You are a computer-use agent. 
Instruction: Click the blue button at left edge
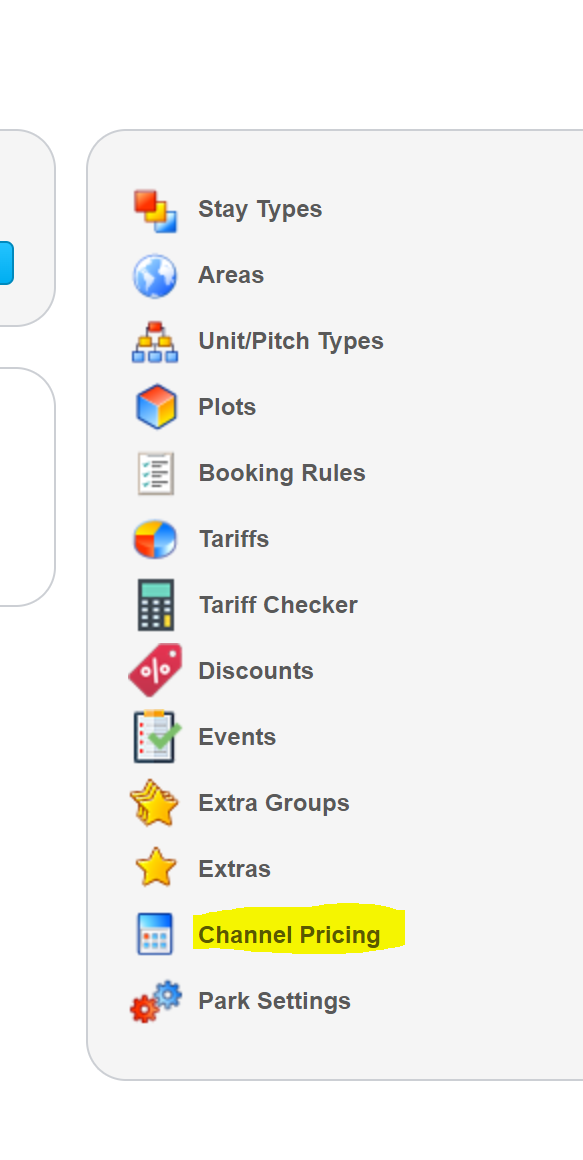pyautogui.click(x=6, y=263)
